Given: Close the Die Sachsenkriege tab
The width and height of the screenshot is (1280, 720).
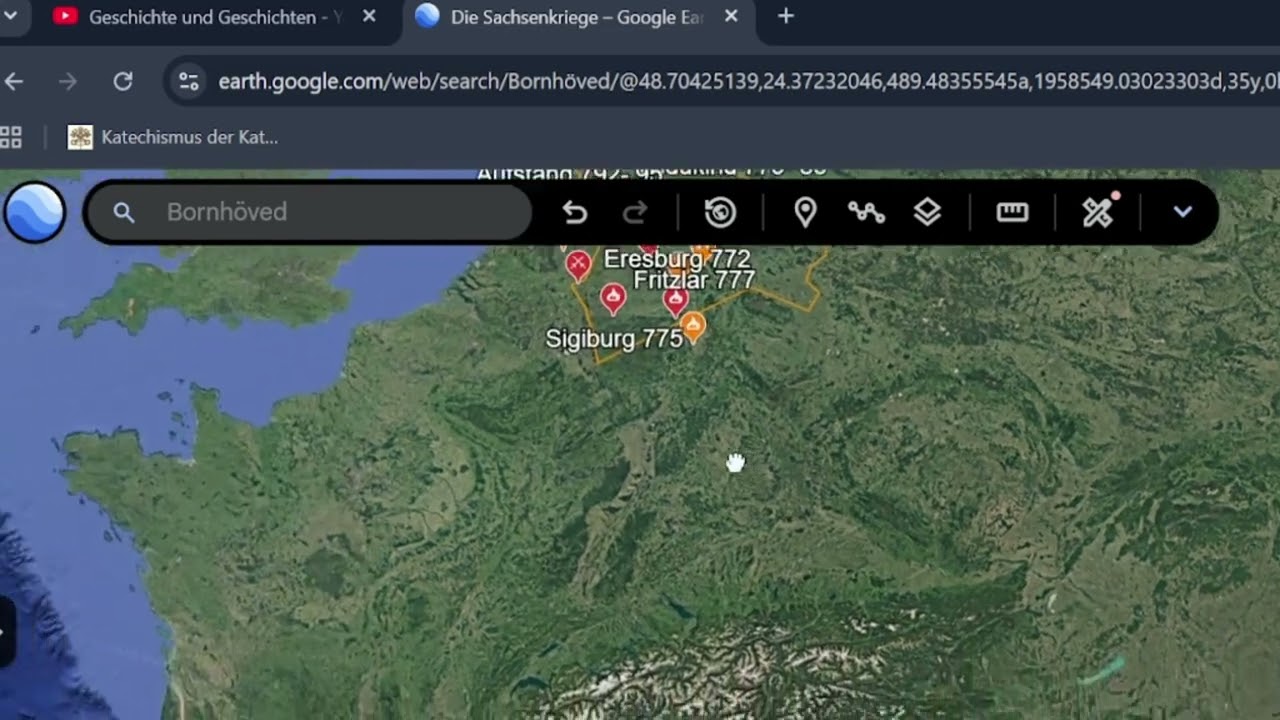Looking at the screenshot, I should (731, 16).
